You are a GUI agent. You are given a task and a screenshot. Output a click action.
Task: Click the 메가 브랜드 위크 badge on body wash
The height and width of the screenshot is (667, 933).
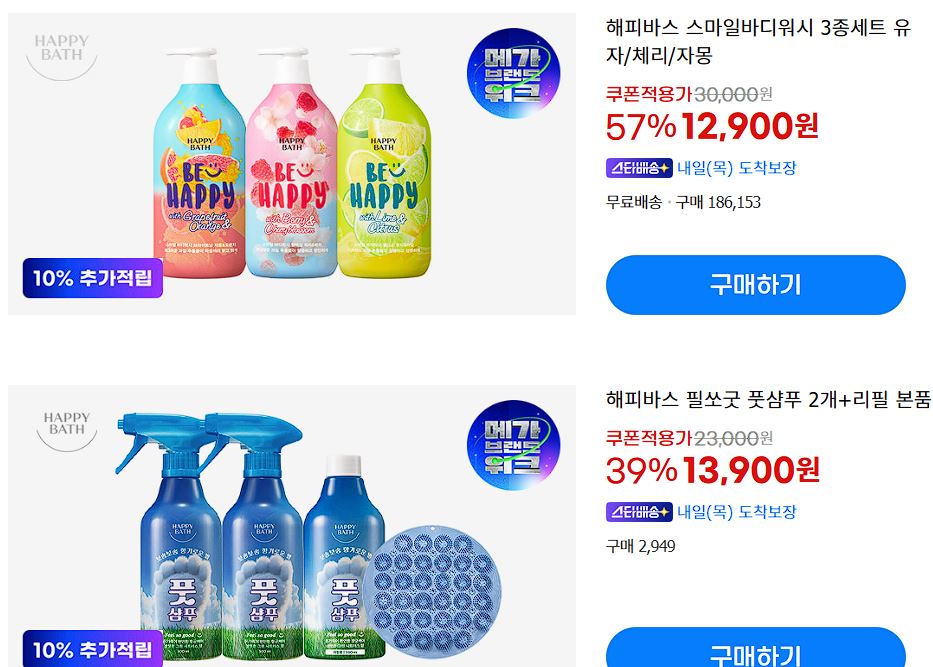(x=514, y=73)
